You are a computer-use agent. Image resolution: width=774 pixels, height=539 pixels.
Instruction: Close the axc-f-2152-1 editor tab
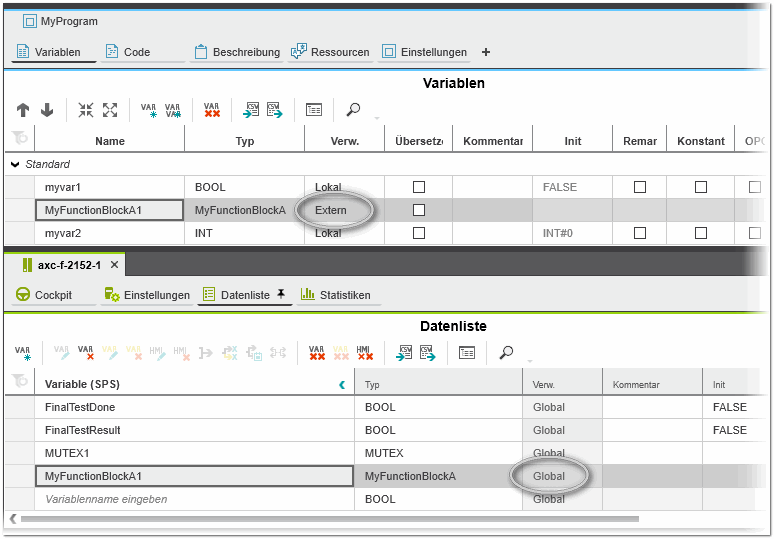[114, 265]
